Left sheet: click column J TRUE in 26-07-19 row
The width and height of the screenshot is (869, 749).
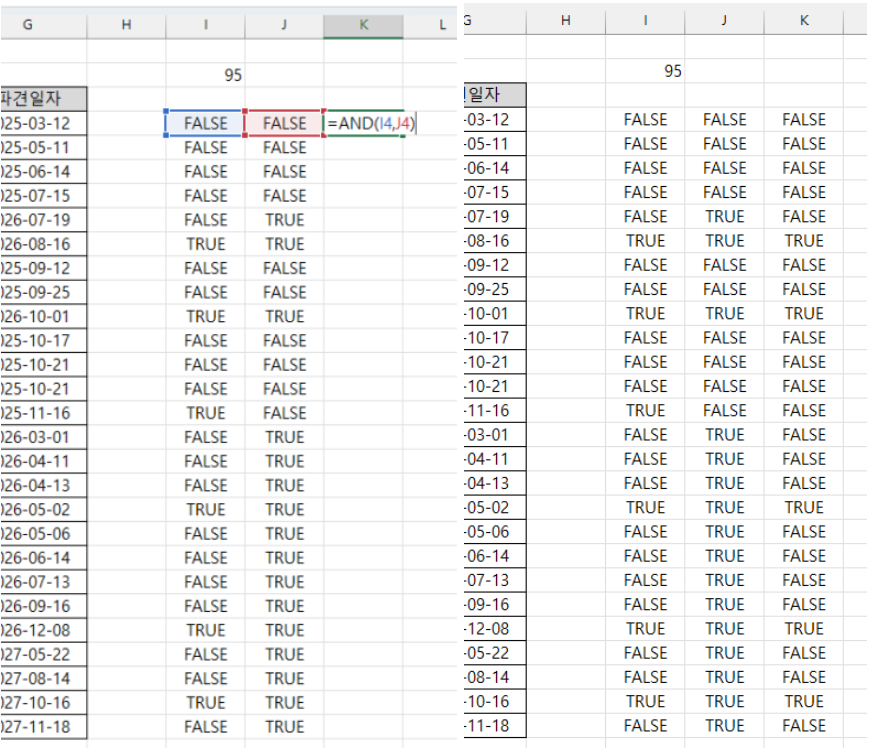tap(284, 220)
